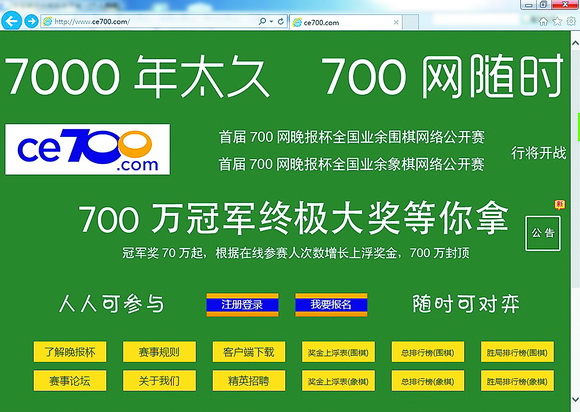This screenshot has height=412, width=580.
Task: Click the scrollbar down arrow
Action: pos(576,400)
